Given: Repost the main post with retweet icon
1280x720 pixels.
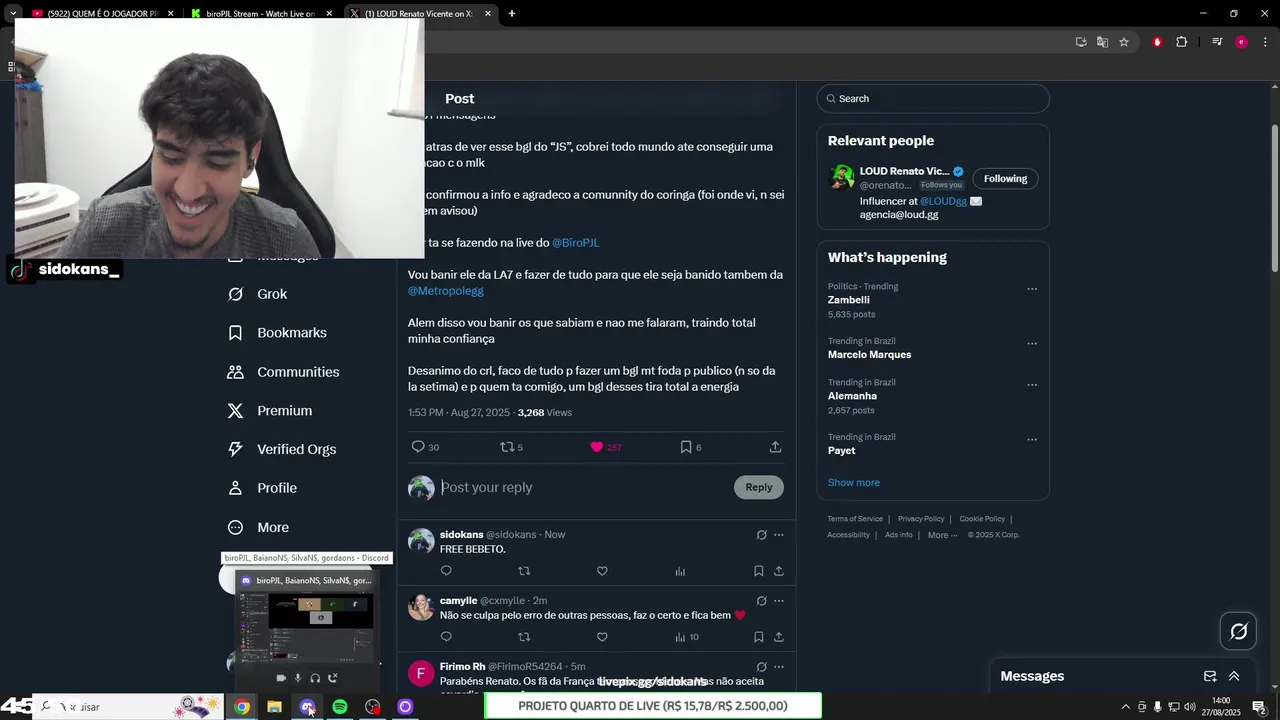Looking at the screenshot, I should pos(507,447).
